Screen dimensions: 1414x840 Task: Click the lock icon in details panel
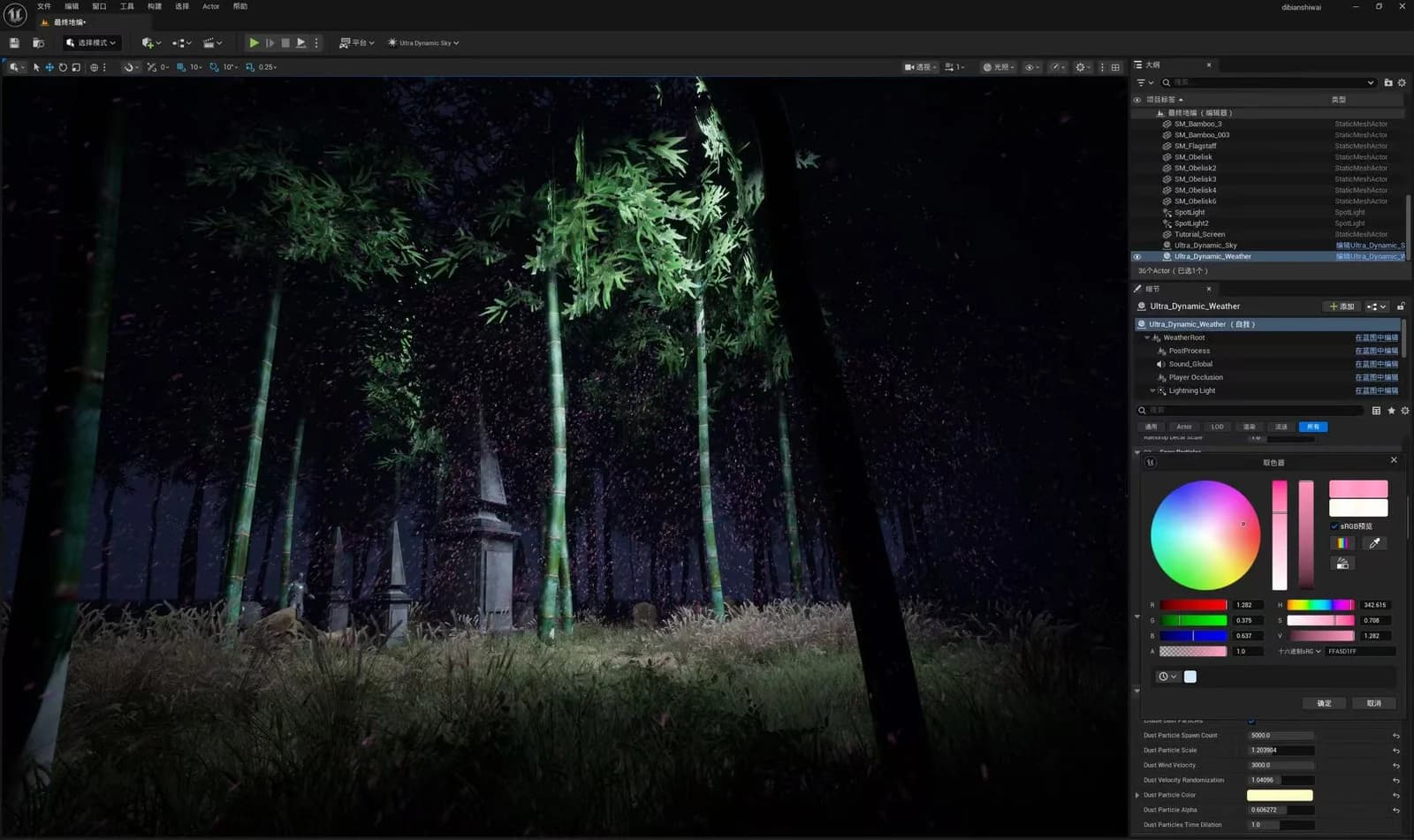click(x=1401, y=306)
